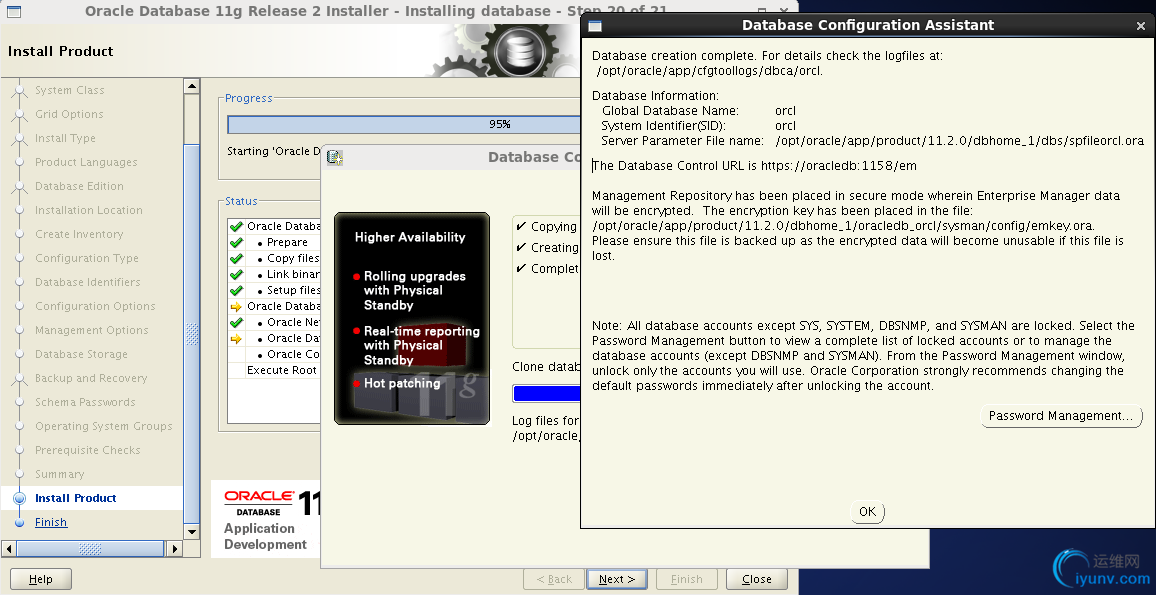
Task: Click the Copying checkmark step row
Action: pos(547,226)
